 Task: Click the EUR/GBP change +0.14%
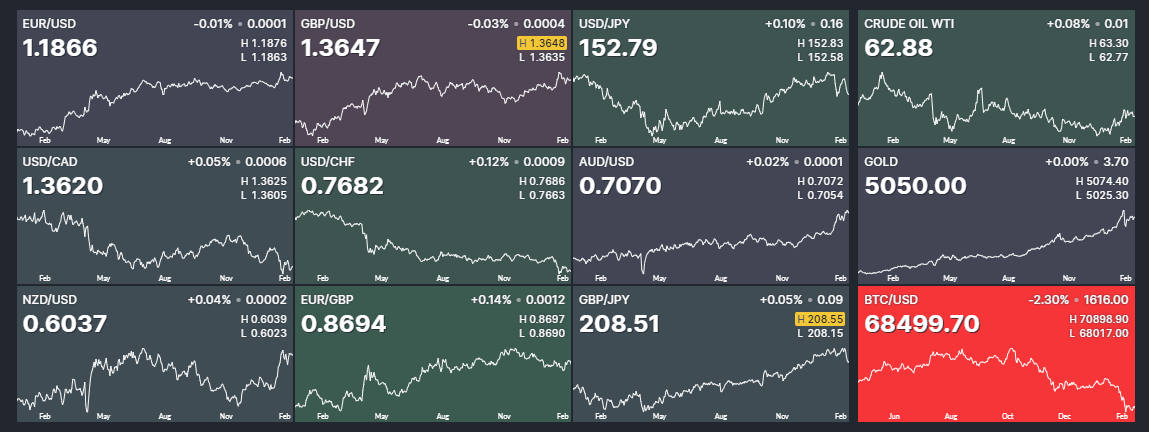491,299
